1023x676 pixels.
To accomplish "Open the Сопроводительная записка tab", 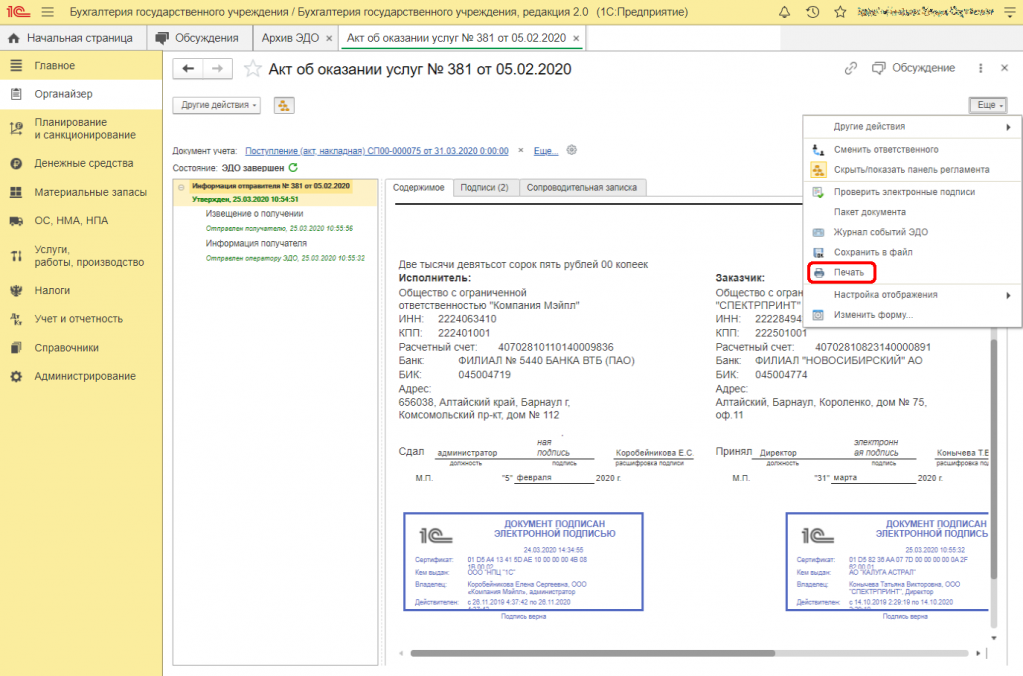I will coord(581,187).
